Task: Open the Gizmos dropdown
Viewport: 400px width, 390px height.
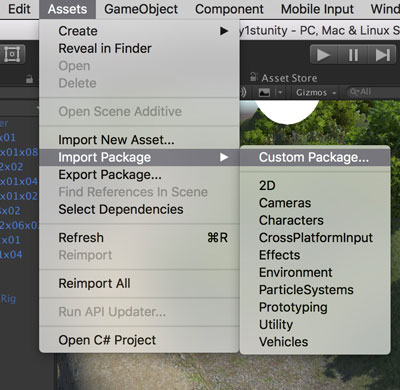Action: [315, 92]
